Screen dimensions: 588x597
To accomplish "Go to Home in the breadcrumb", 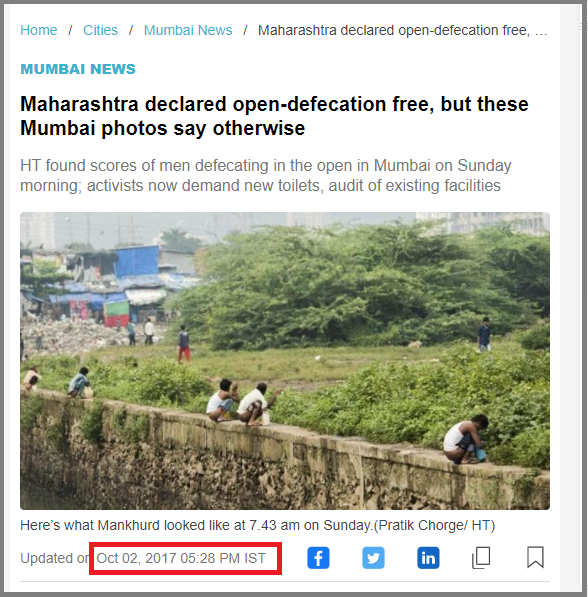I will pos(39,30).
